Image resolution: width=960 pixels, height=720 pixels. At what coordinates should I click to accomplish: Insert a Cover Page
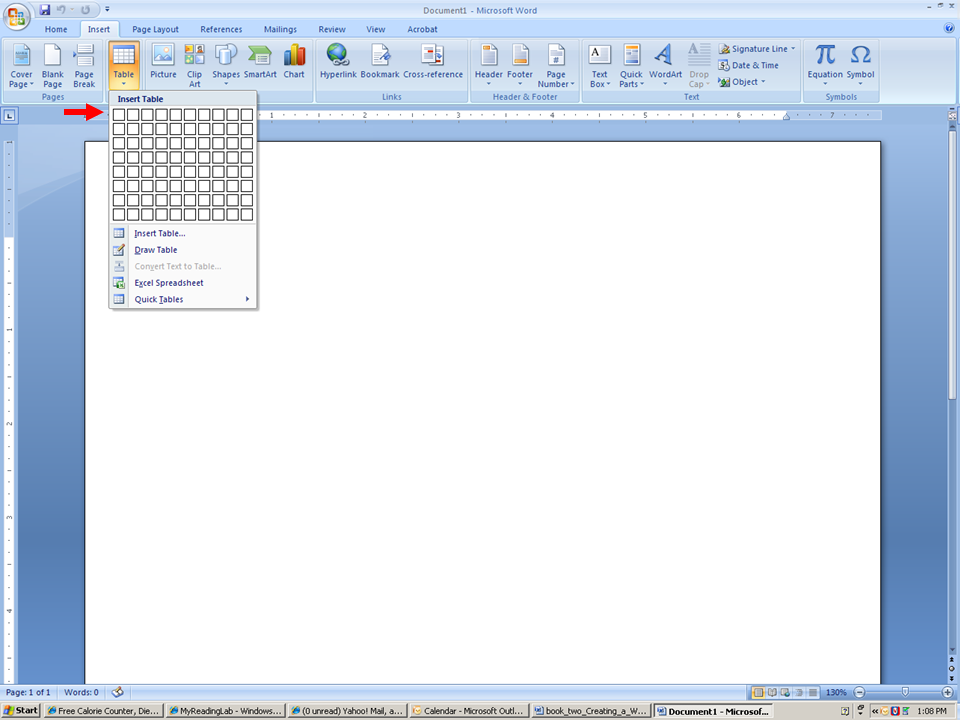[21, 66]
